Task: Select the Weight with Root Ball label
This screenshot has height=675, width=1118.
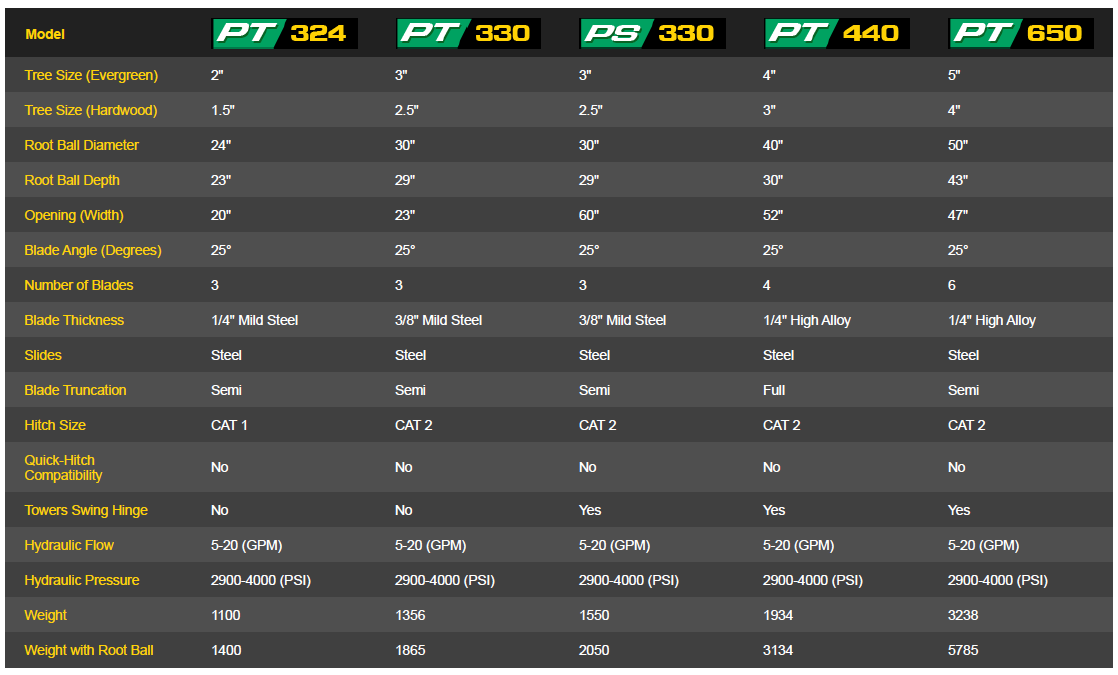Action: point(89,650)
